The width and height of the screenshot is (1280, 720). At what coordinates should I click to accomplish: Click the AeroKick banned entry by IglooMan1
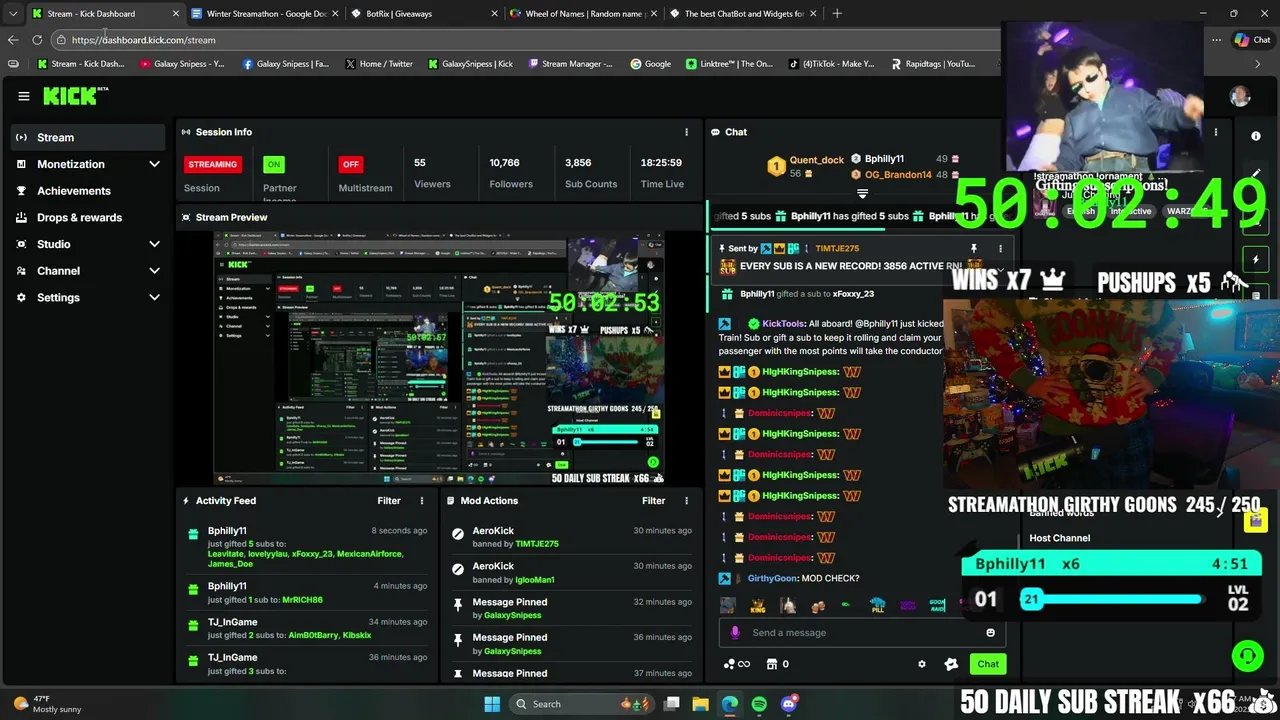coord(571,572)
